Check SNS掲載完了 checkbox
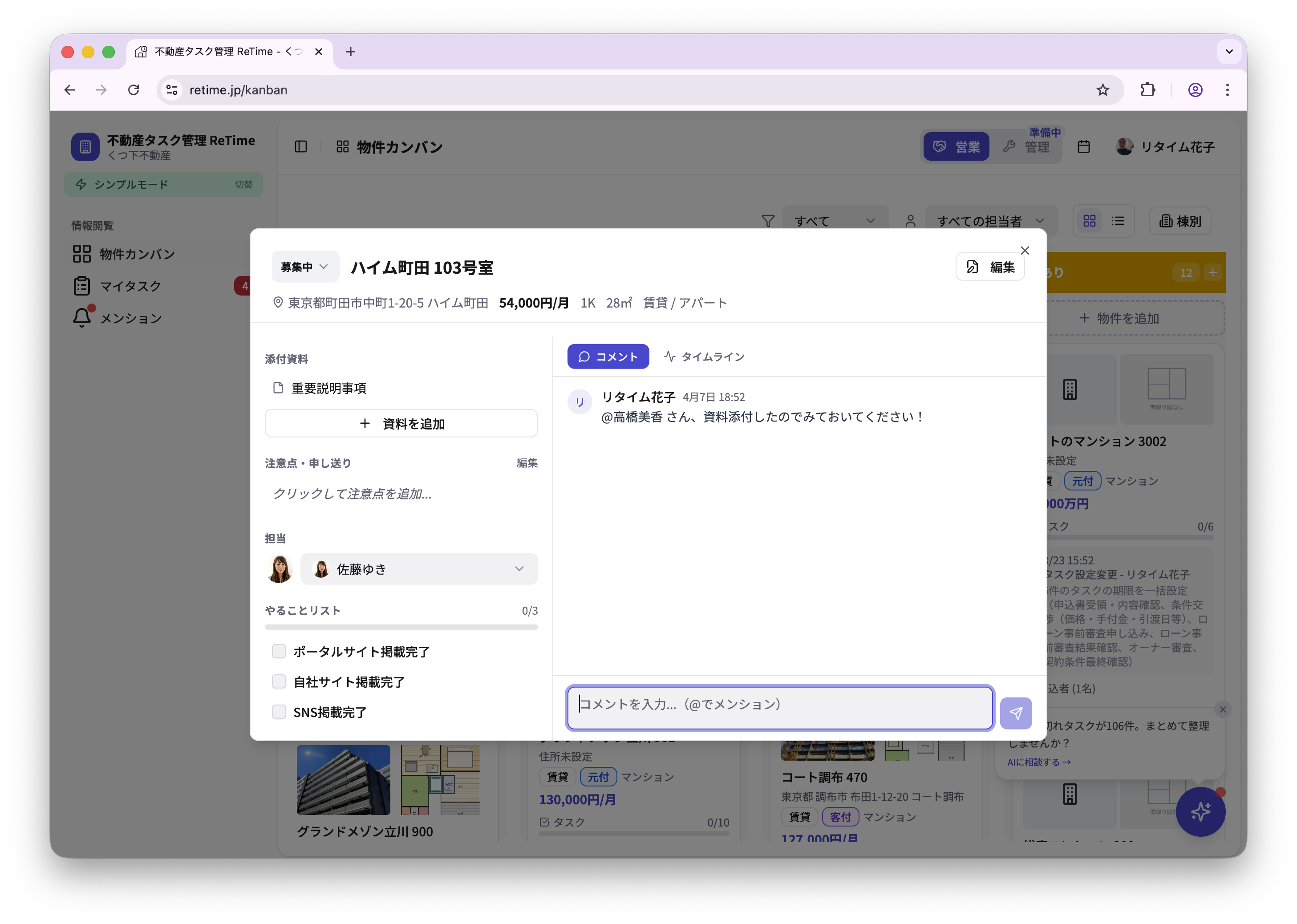 coord(279,711)
